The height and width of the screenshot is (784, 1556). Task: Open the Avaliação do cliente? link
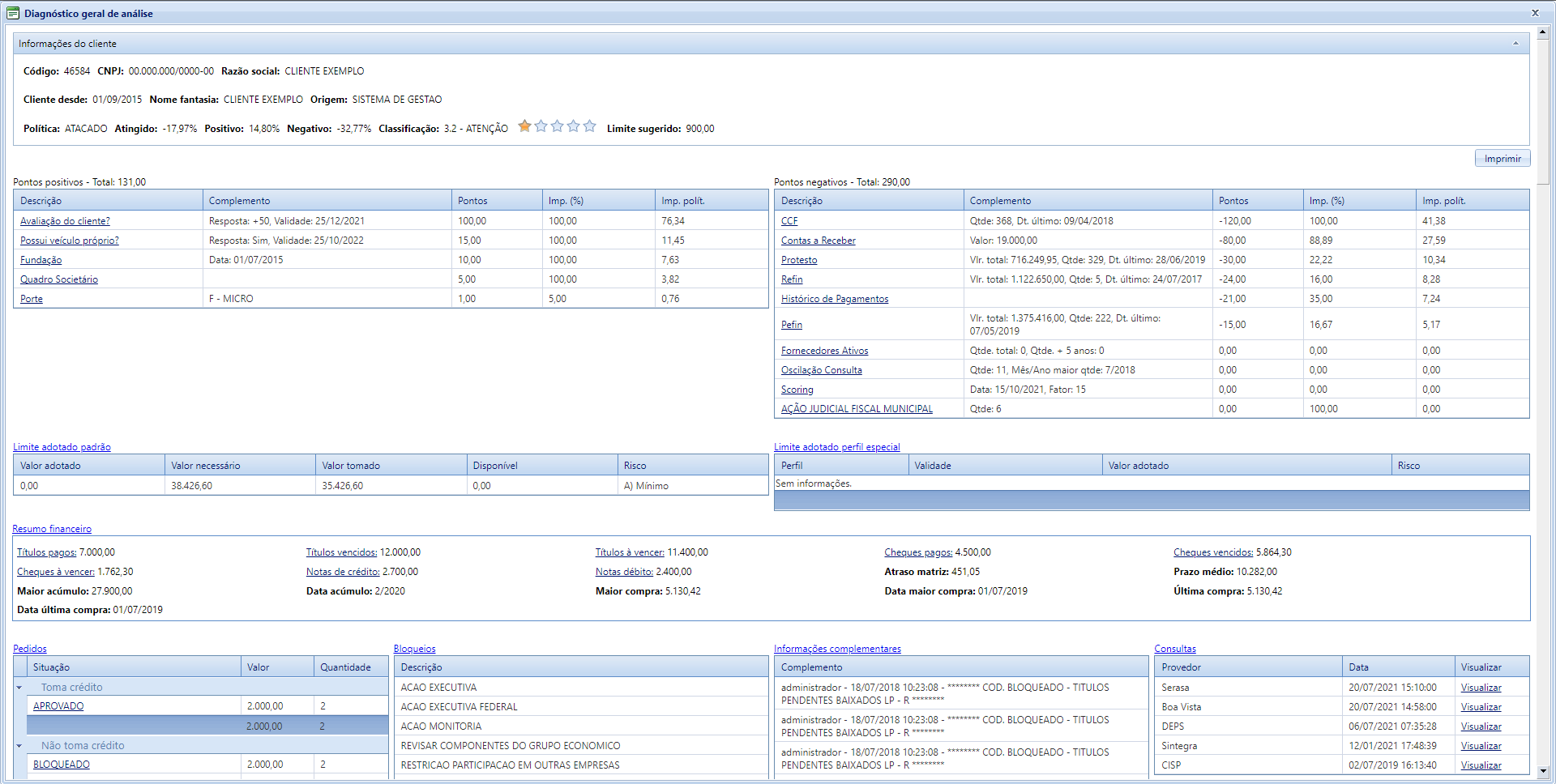[65, 221]
